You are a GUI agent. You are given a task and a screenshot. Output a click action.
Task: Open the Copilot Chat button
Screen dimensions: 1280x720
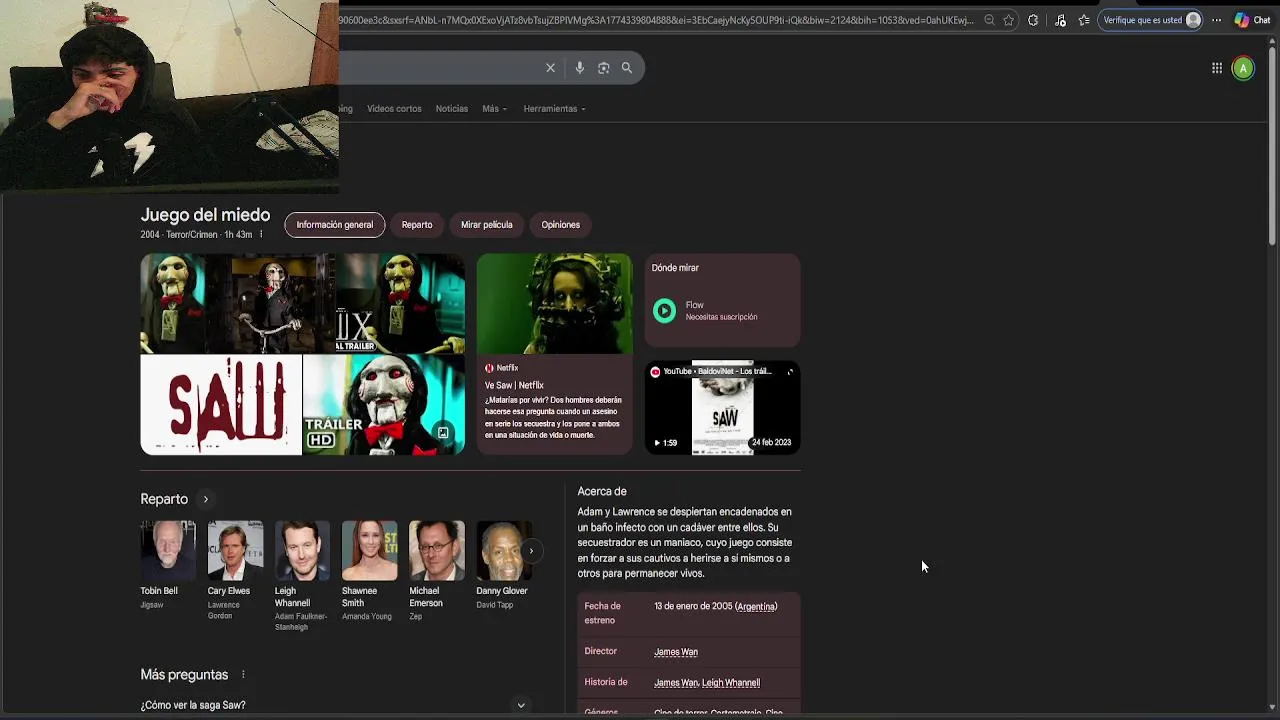click(x=1252, y=20)
